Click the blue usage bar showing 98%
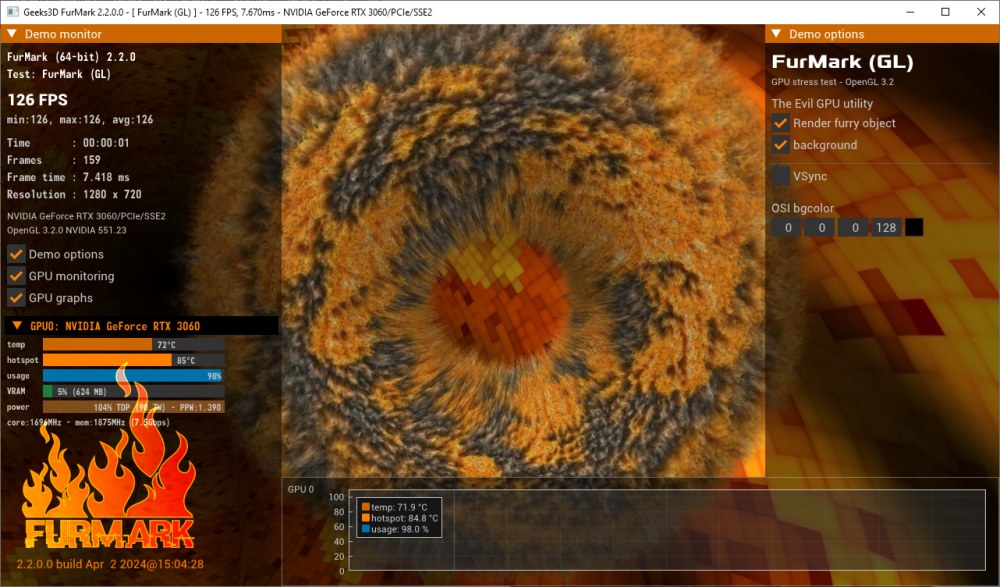 click(133, 376)
